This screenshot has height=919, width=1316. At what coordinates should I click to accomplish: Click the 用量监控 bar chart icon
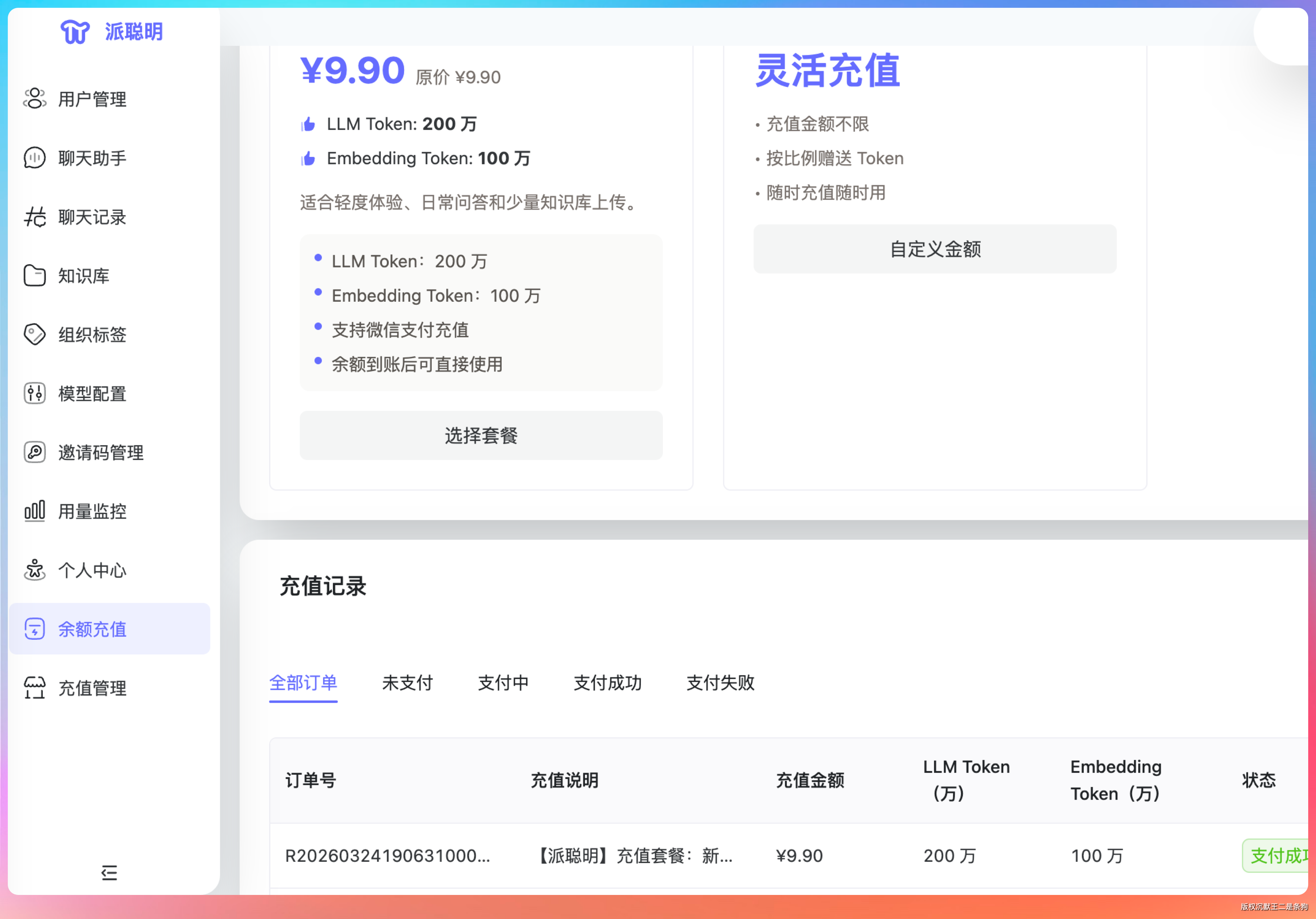(x=34, y=511)
